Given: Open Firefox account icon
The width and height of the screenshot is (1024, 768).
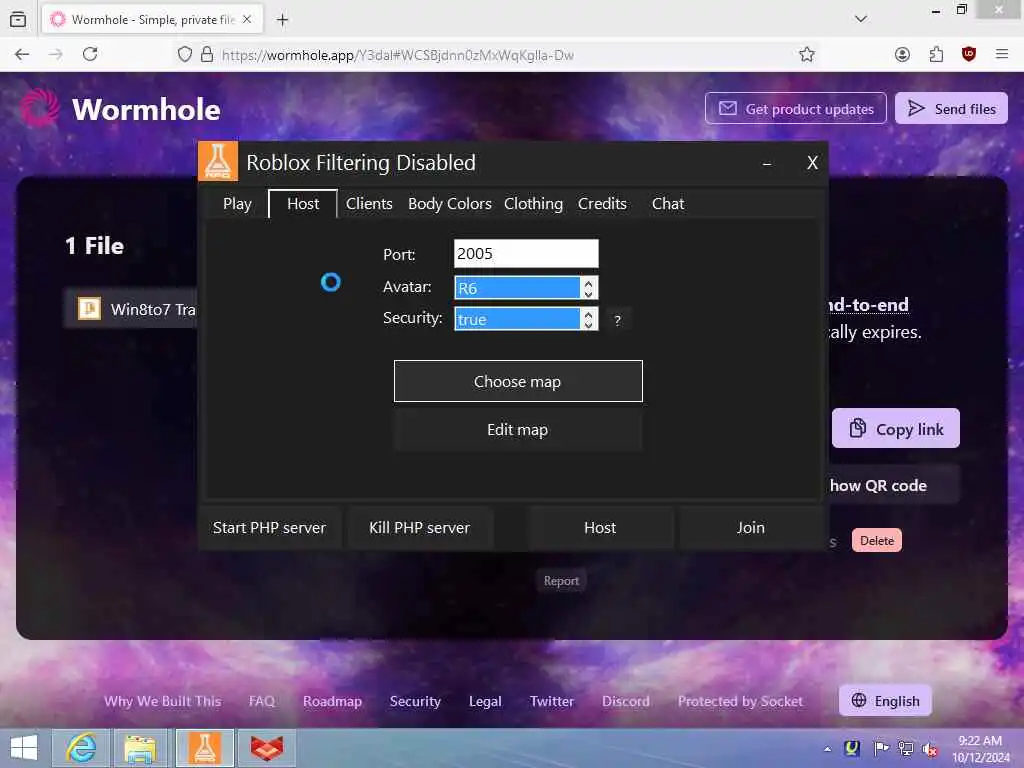Looking at the screenshot, I should coord(902,55).
